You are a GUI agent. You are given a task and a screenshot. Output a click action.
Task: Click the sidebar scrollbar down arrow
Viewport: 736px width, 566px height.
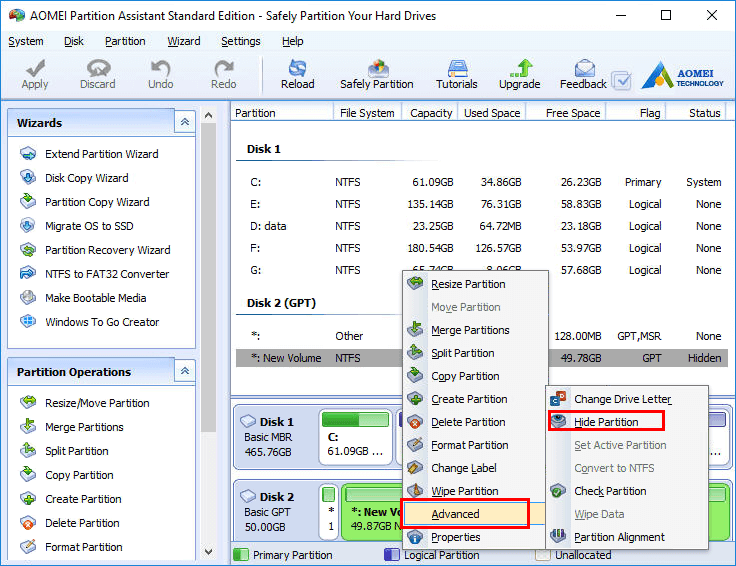pos(209,552)
